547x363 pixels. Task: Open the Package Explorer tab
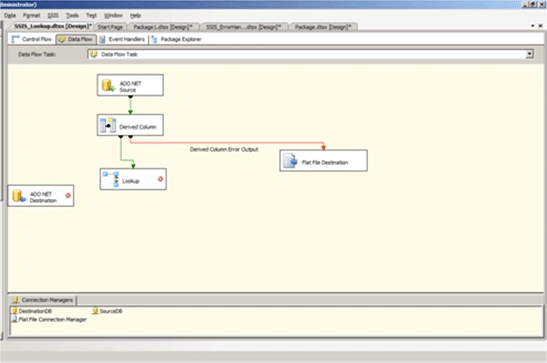coord(176,39)
